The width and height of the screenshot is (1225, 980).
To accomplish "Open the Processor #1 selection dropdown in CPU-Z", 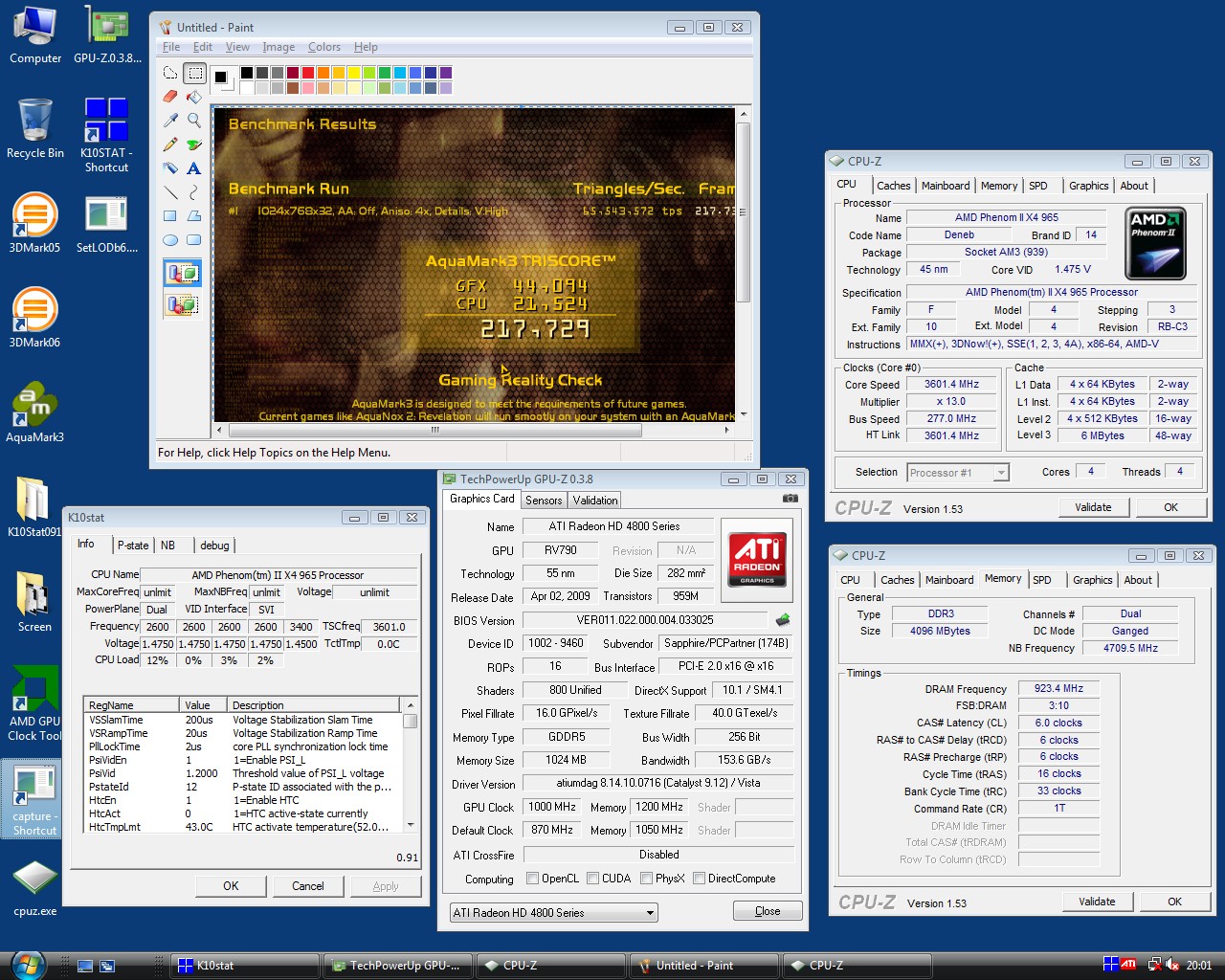I will tap(958, 473).
